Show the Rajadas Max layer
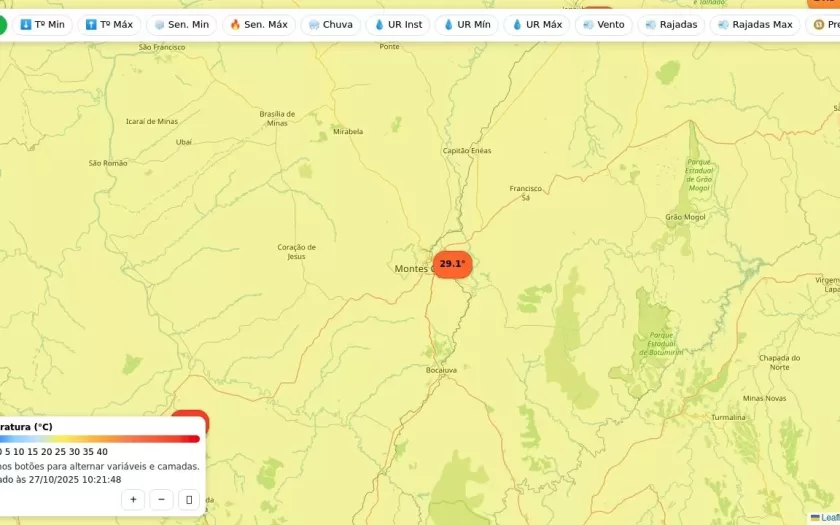Screen dimensions: 840x525 (x=755, y=25)
